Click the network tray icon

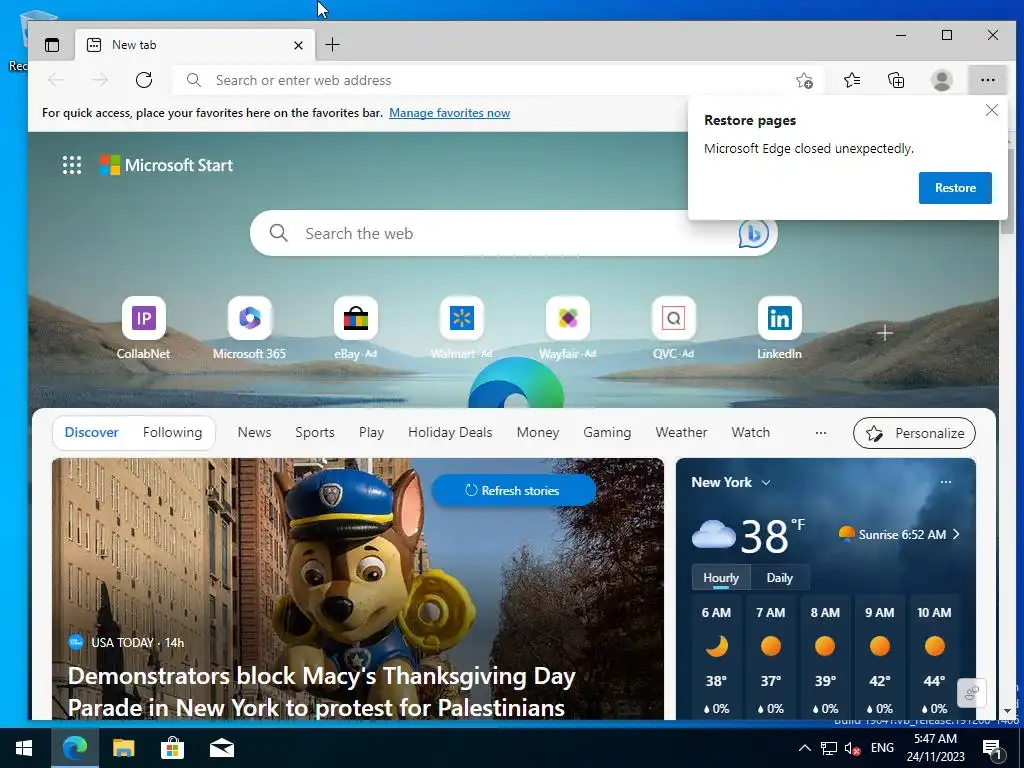(x=829, y=748)
